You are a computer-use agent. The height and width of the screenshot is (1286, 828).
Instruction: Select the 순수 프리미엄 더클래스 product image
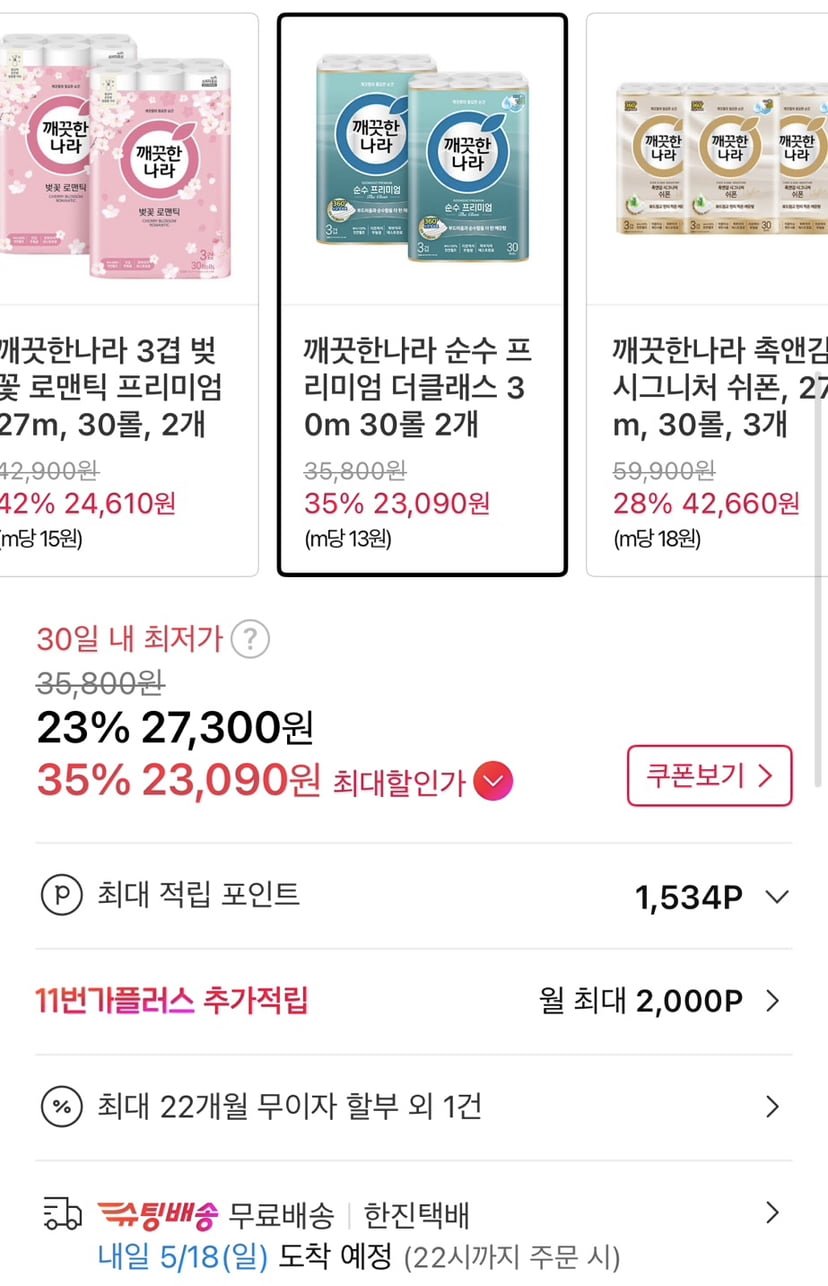[422, 160]
